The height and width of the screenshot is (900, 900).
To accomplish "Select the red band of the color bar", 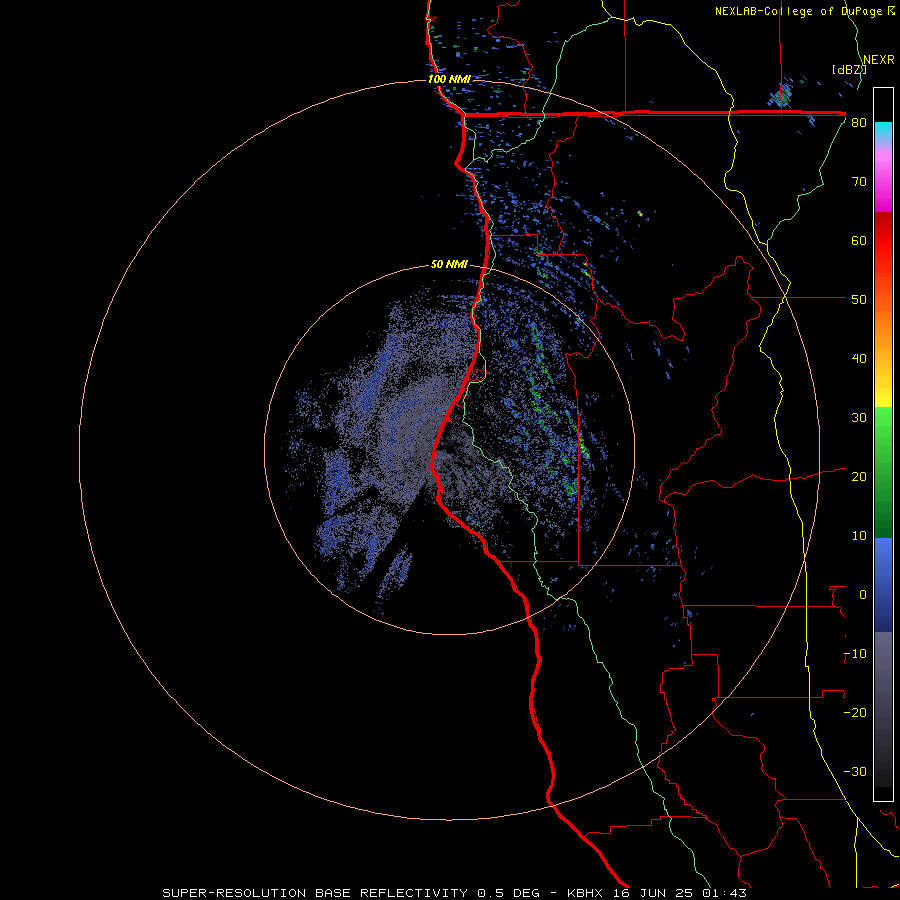I will click(x=883, y=241).
